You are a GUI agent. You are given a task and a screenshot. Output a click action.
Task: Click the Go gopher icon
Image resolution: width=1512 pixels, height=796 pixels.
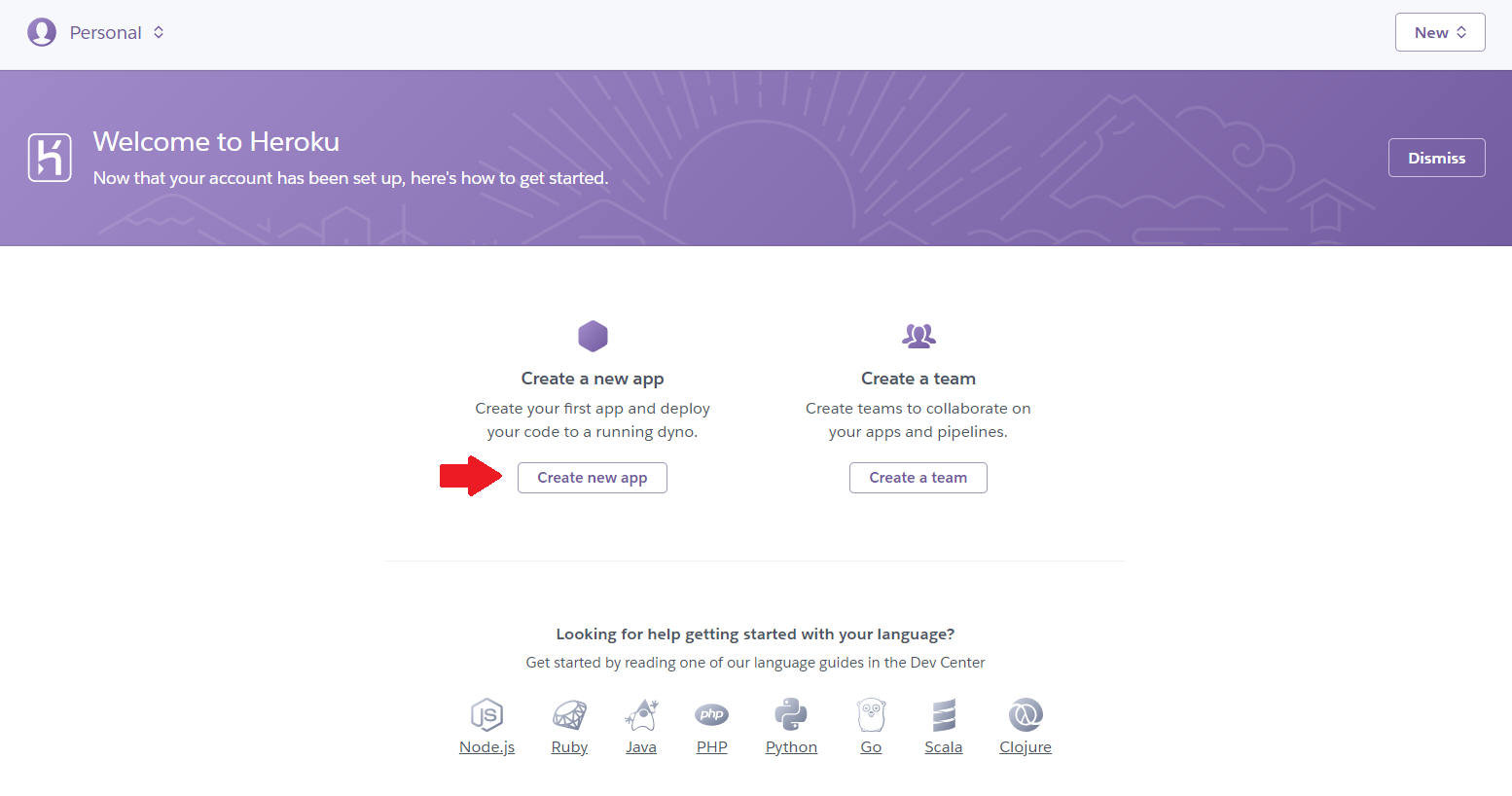(871, 715)
